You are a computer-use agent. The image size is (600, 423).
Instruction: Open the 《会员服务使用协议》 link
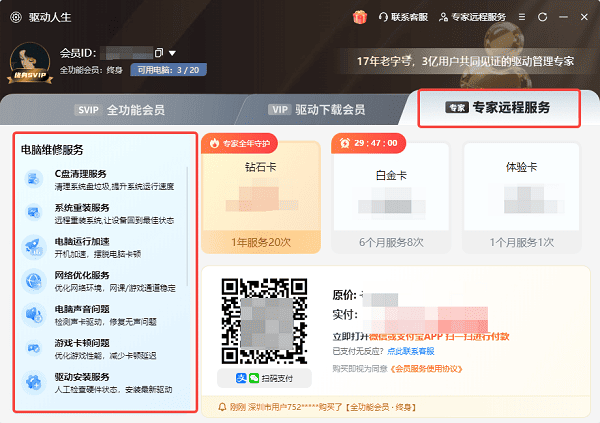click(426, 369)
